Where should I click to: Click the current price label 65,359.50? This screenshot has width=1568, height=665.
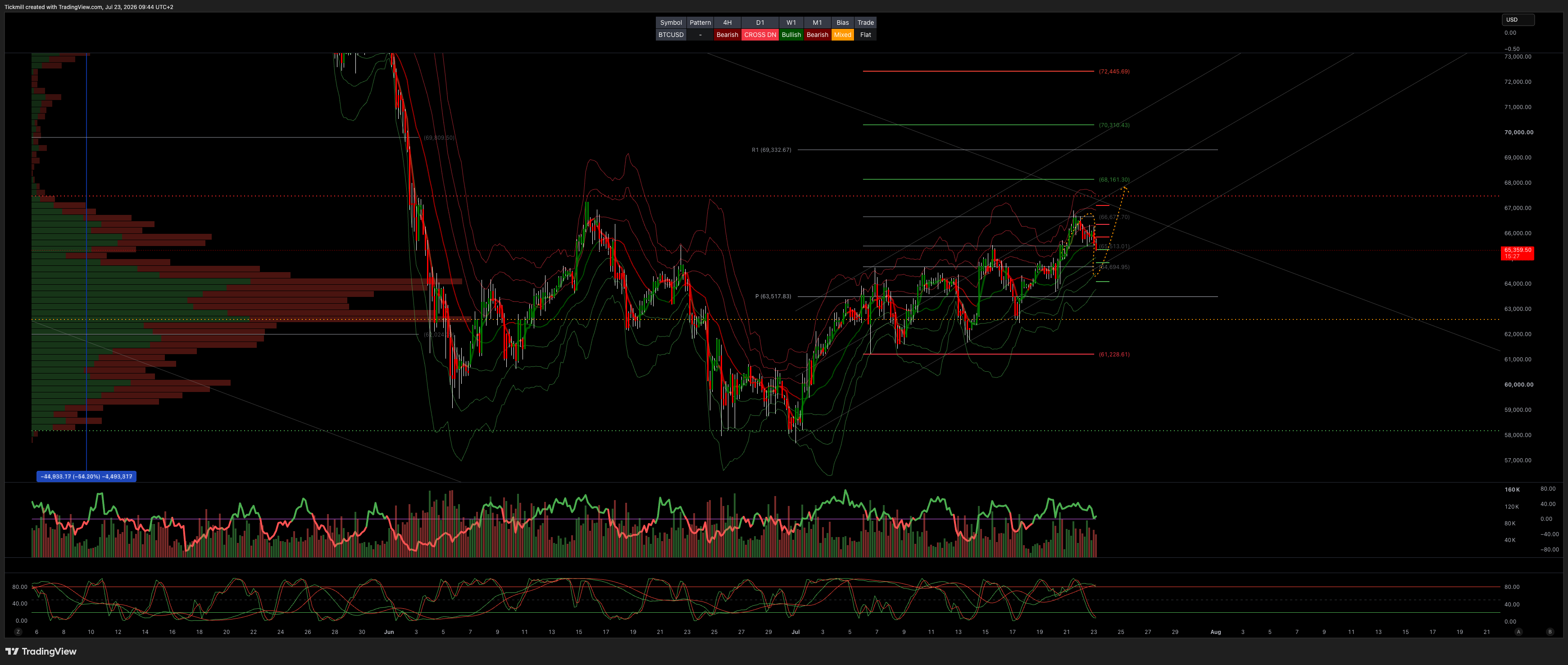(x=1518, y=253)
